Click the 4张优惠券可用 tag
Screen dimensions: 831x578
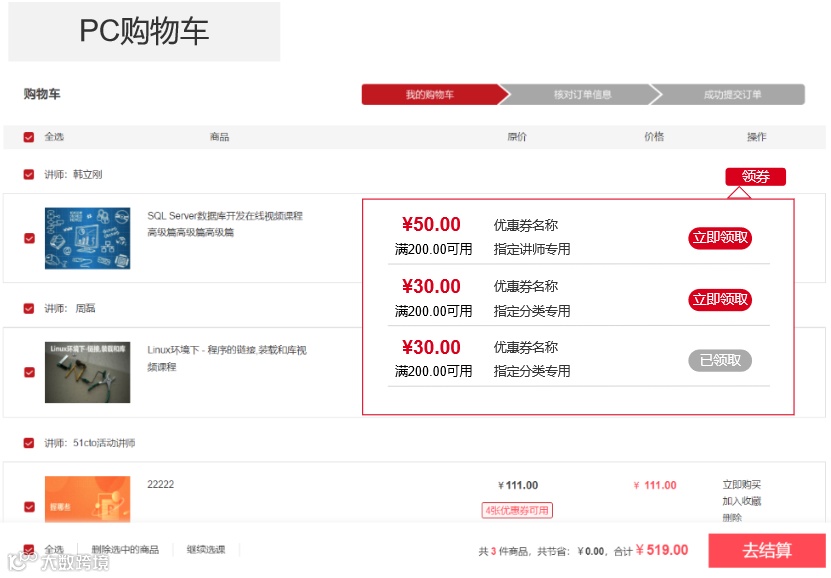[x=517, y=510]
